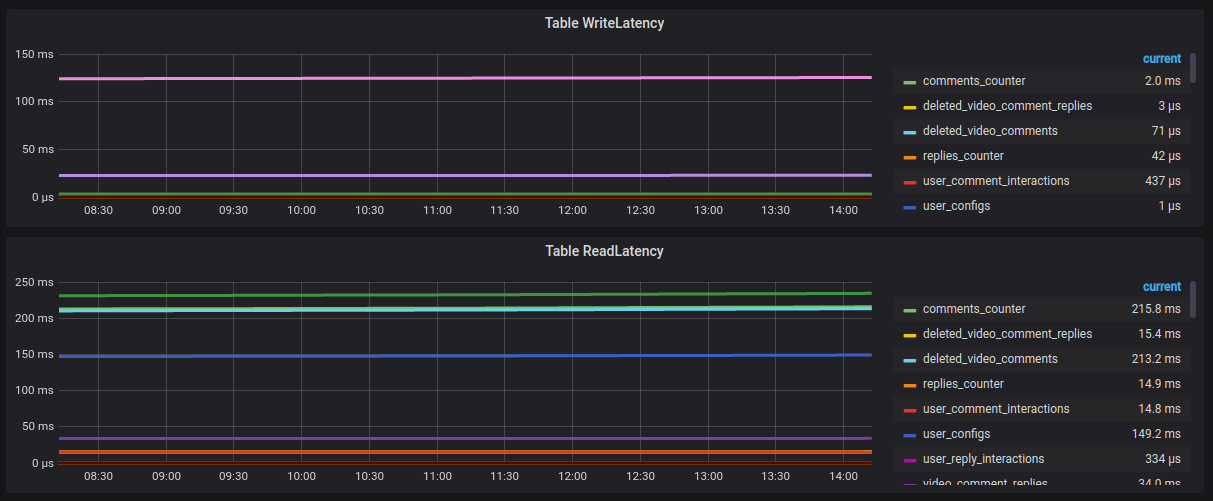The width and height of the screenshot is (1213, 501).
Task: Open the Table ReadLatency panel title menu
Action: (x=604, y=251)
